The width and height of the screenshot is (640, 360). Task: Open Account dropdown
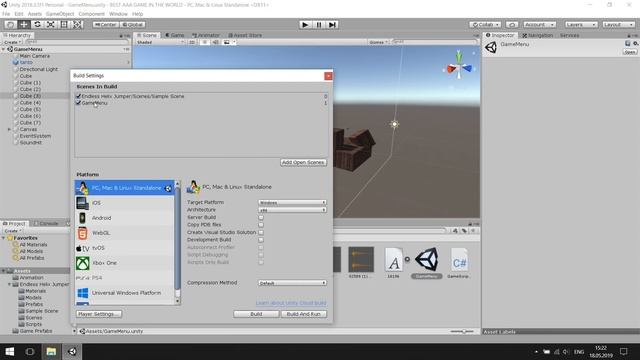click(x=539, y=24)
